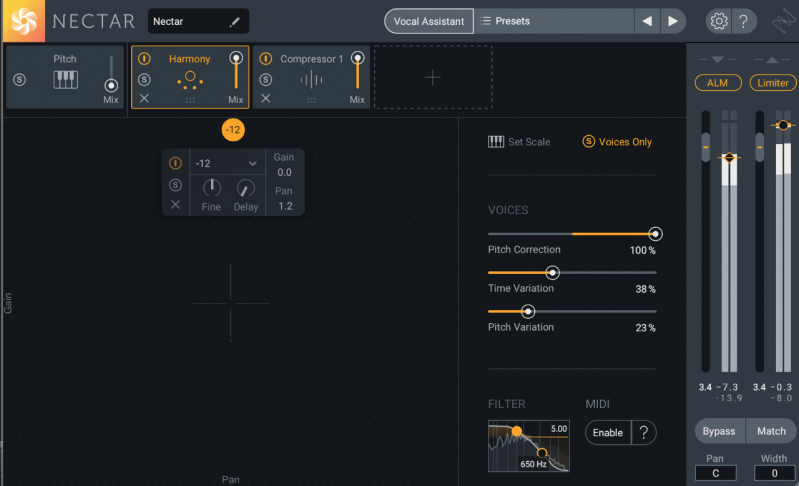Click the input gain fader handle
The width and height of the screenshot is (799, 486).
[706, 147]
